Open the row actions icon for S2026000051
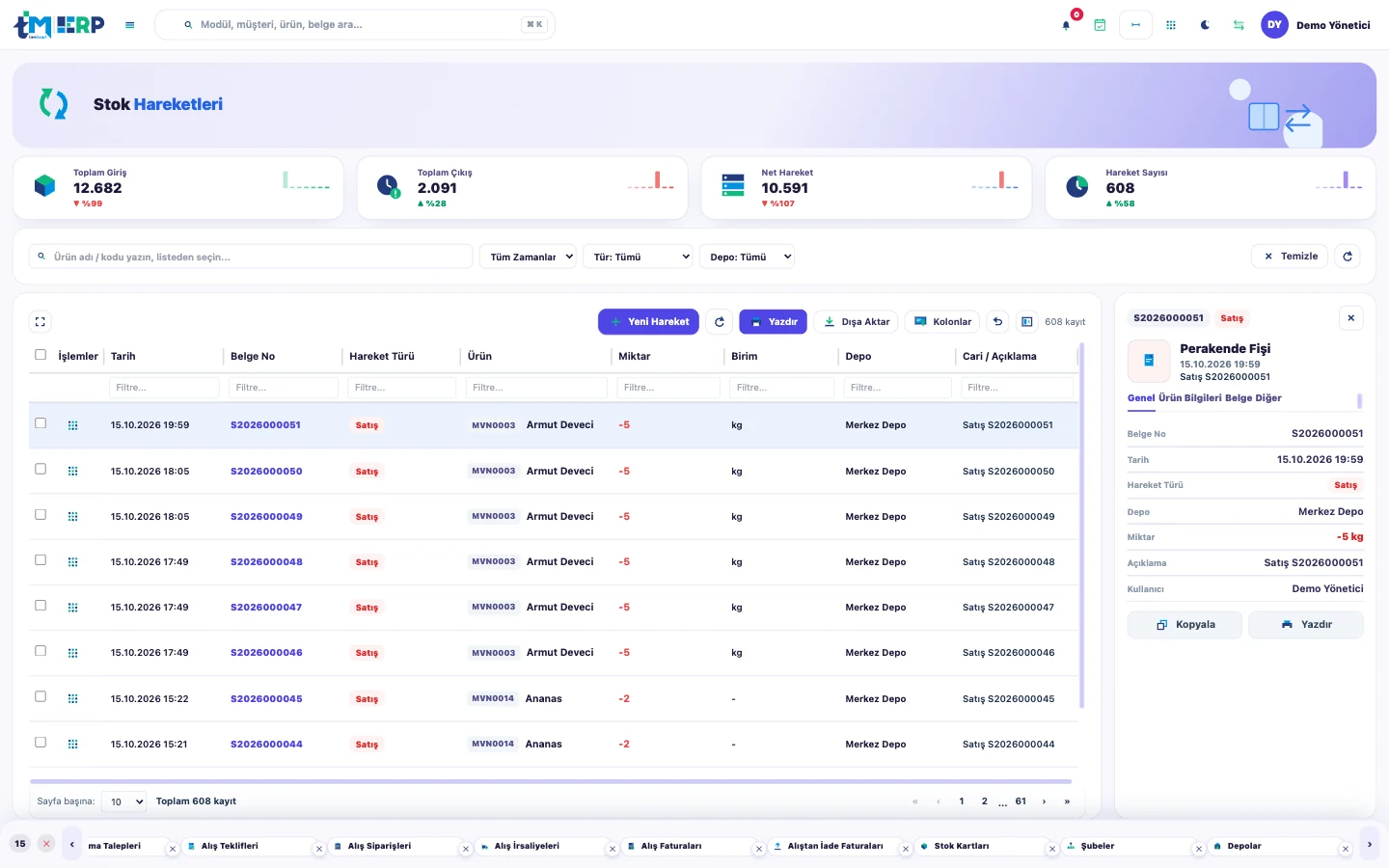Image resolution: width=1389 pixels, height=868 pixels. 73,425
